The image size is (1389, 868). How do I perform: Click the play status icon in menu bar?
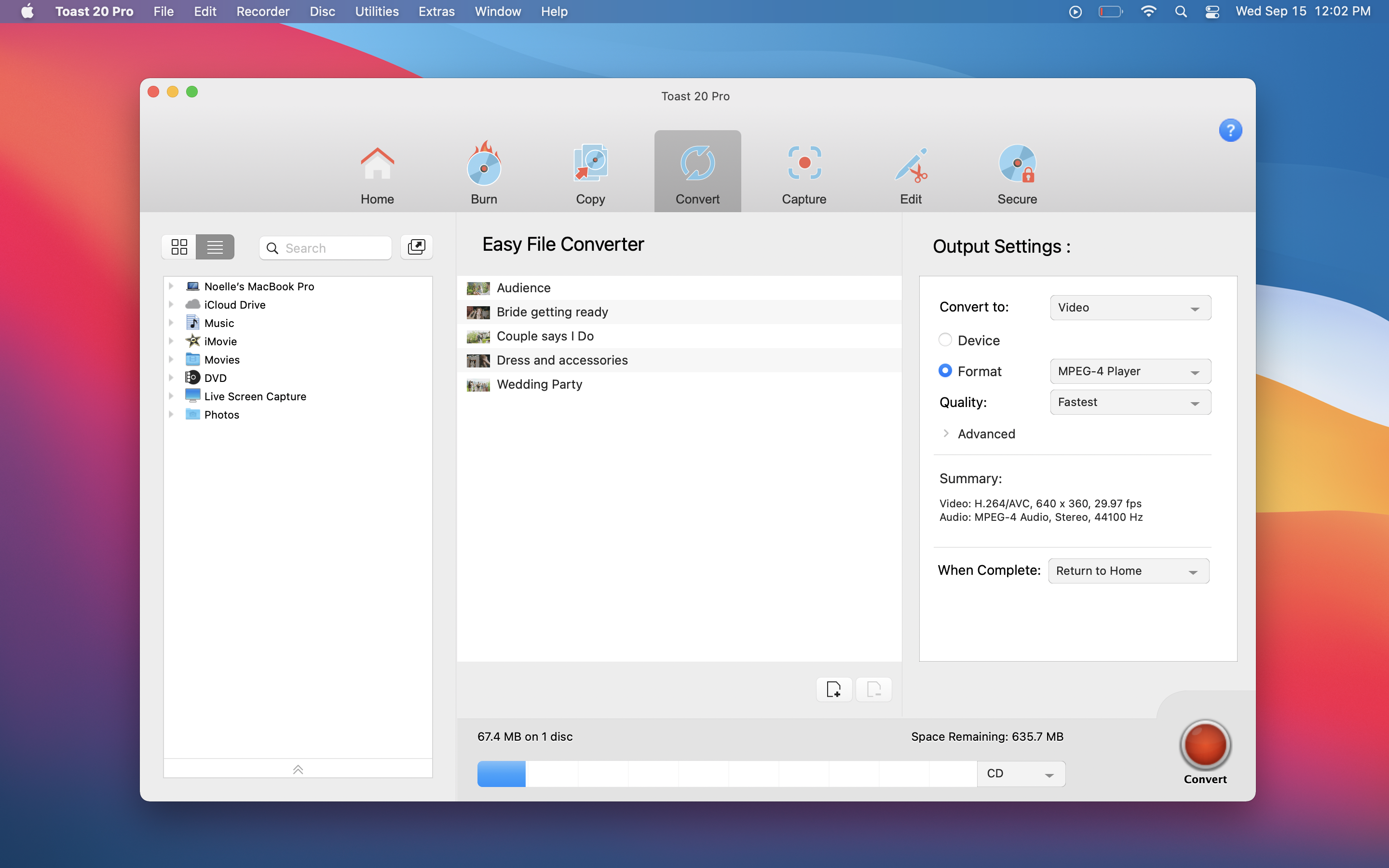pos(1076,12)
